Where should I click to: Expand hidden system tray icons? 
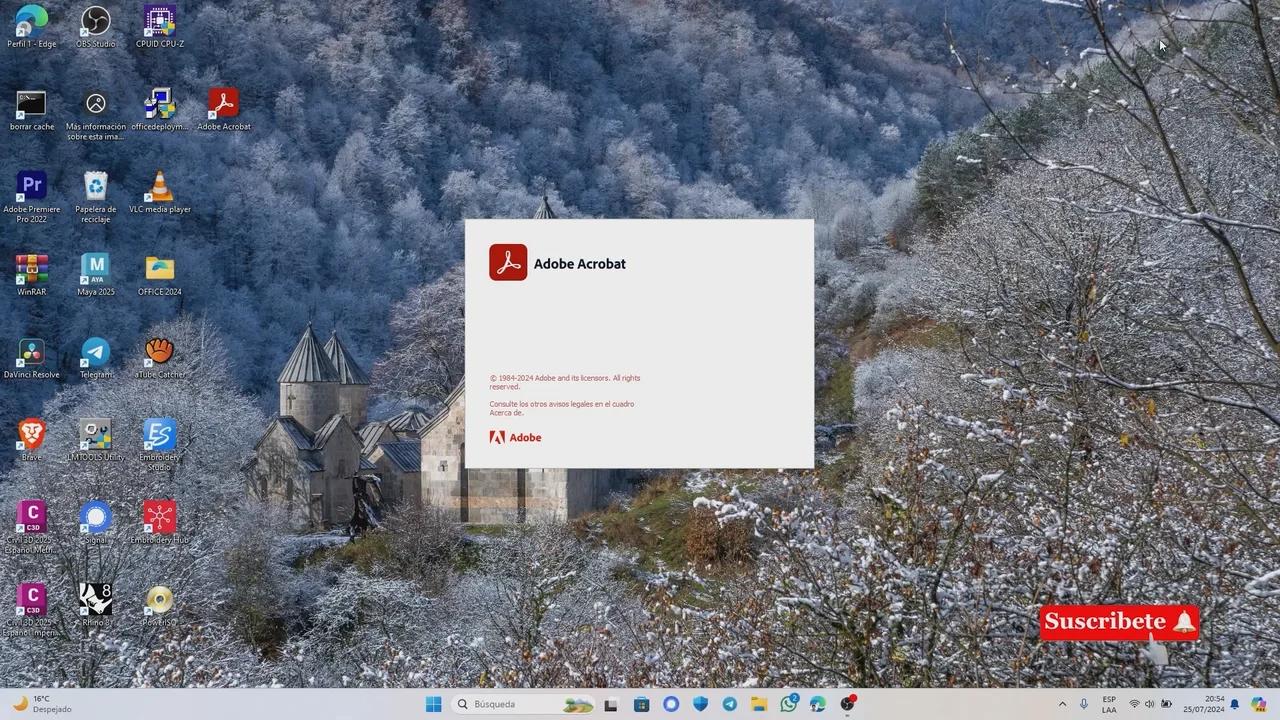1062,704
